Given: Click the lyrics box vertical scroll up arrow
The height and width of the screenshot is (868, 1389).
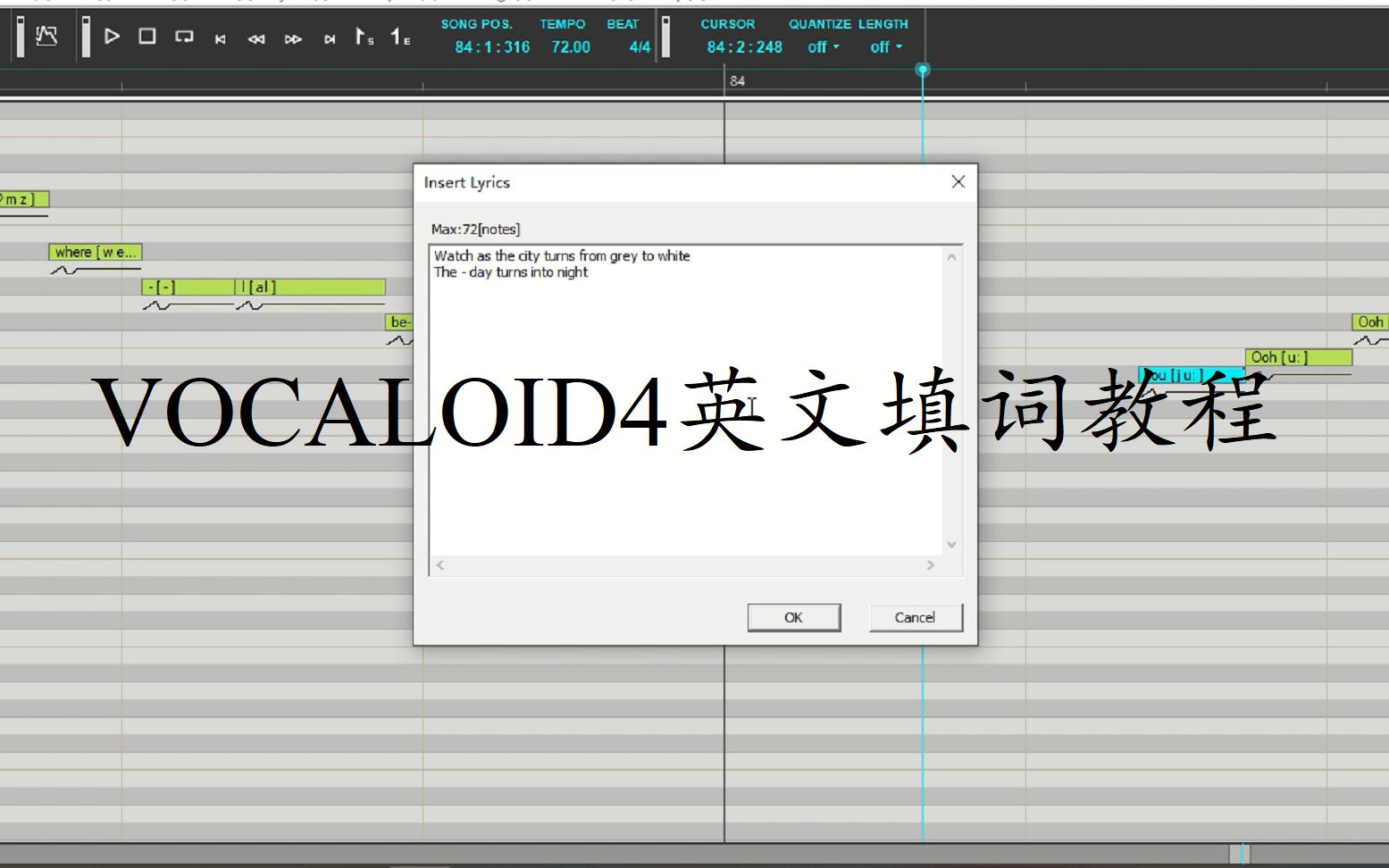Looking at the screenshot, I should point(951,257).
